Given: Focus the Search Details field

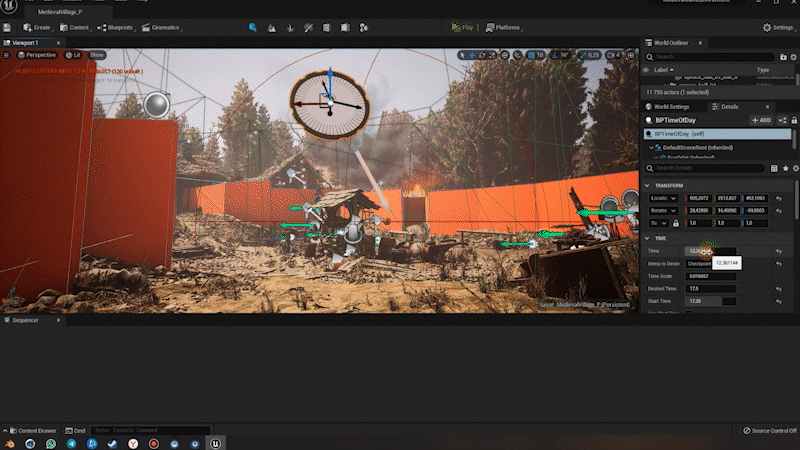Looking at the screenshot, I should [705, 168].
